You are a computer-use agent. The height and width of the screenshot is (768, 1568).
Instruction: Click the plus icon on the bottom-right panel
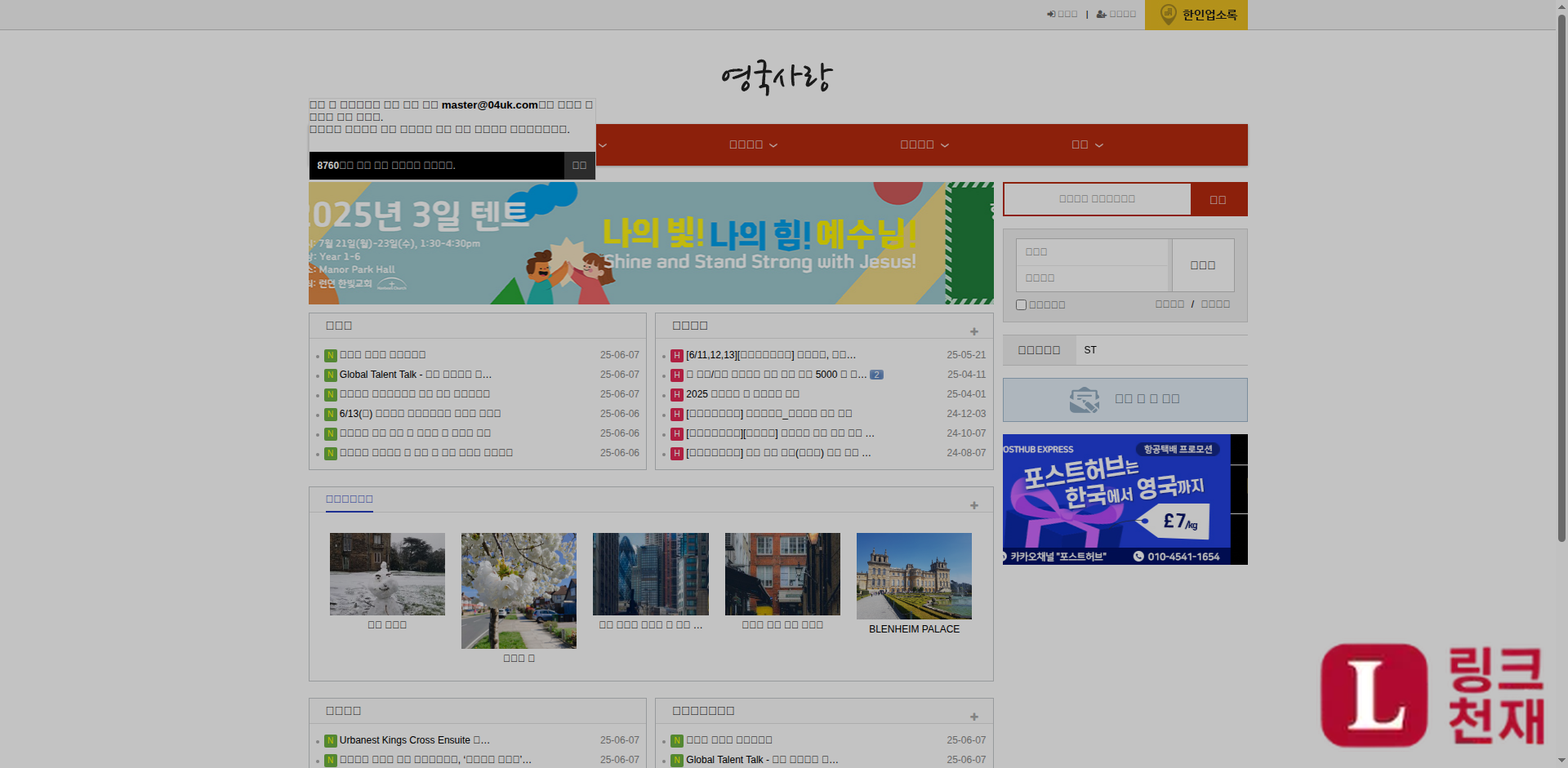pyautogui.click(x=974, y=717)
